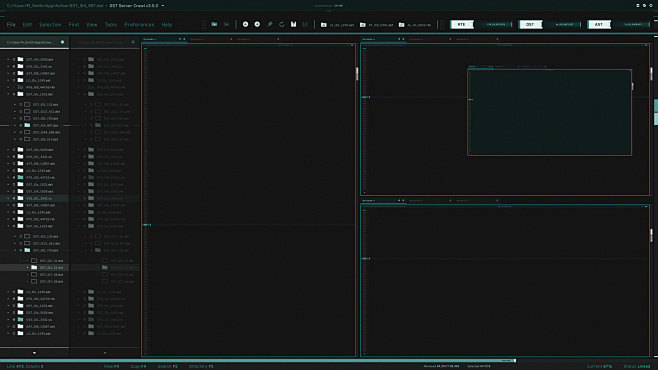Click Copy F4 in status bar
Viewport: 658px width, 370px height.
coord(138,366)
